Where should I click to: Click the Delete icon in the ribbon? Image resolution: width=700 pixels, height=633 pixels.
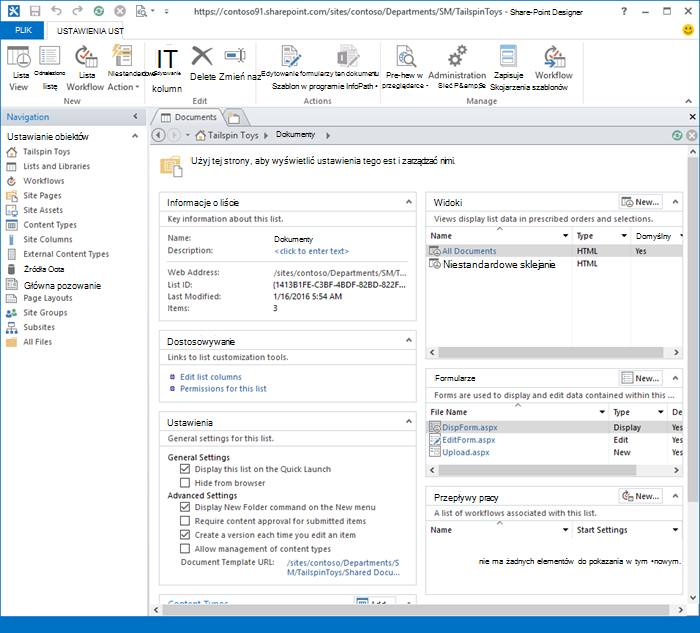coord(202,56)
